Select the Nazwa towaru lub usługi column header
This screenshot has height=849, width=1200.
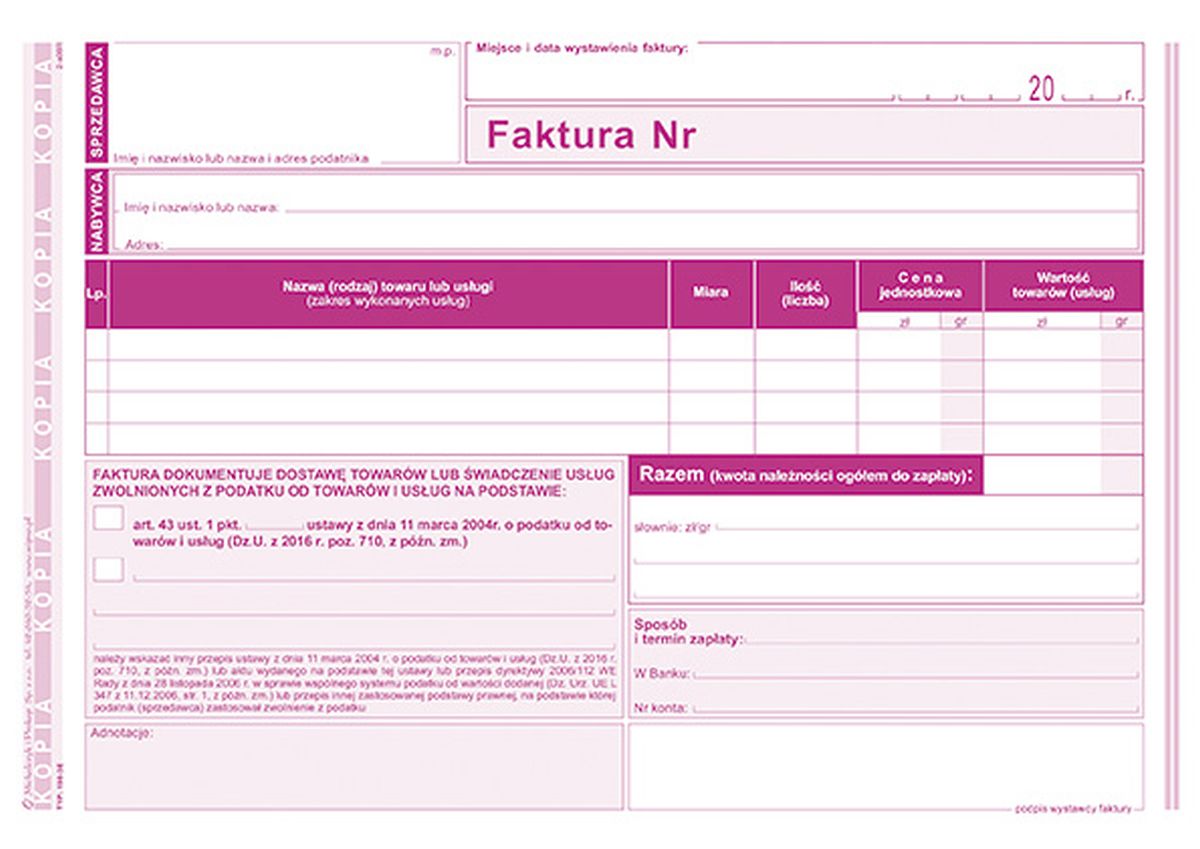[x=388, y=293]
